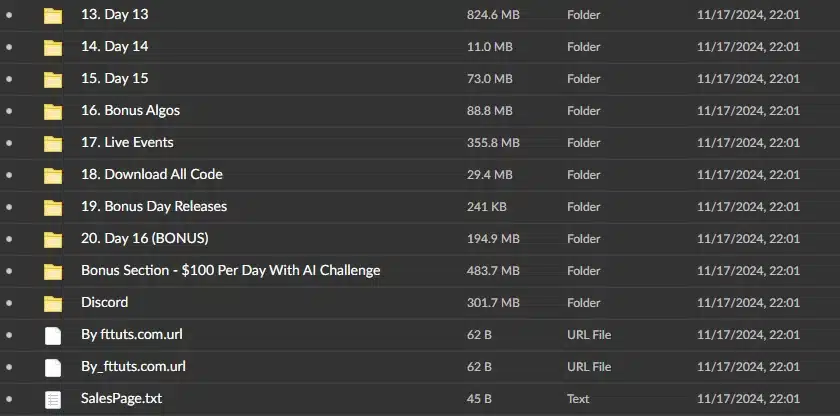
Task: Select the bullet marker beside By_fttuts.com.url
Action: click(9, 367)
